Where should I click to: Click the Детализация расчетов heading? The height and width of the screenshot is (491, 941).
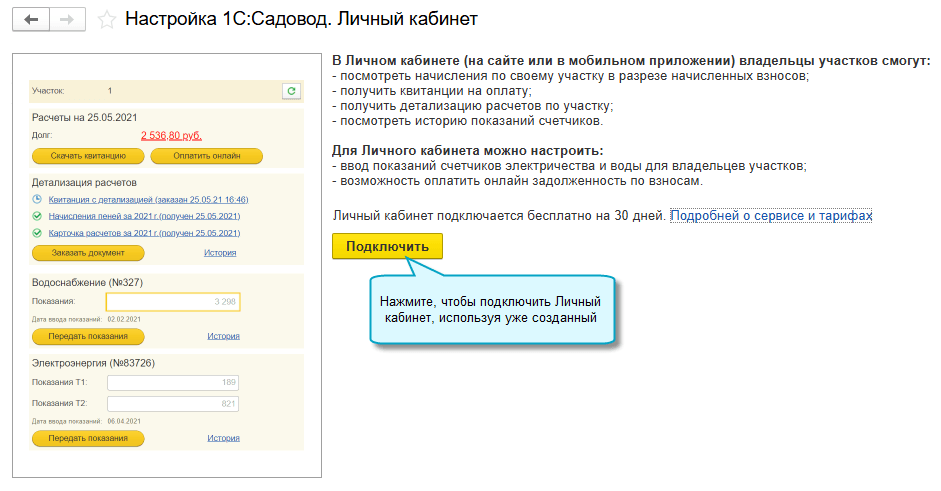click(x=84, y=182)
